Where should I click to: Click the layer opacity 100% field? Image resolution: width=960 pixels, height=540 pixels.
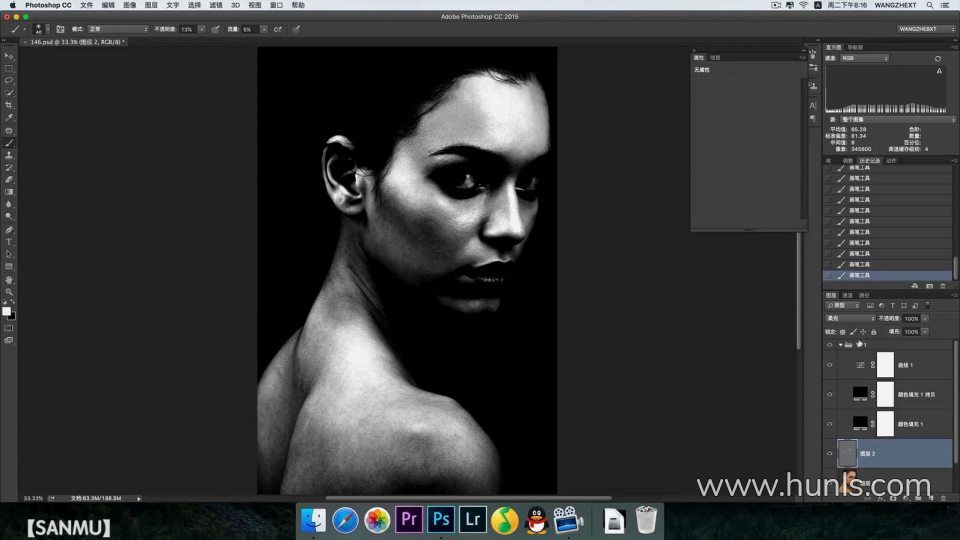click(x=911, y=318)
